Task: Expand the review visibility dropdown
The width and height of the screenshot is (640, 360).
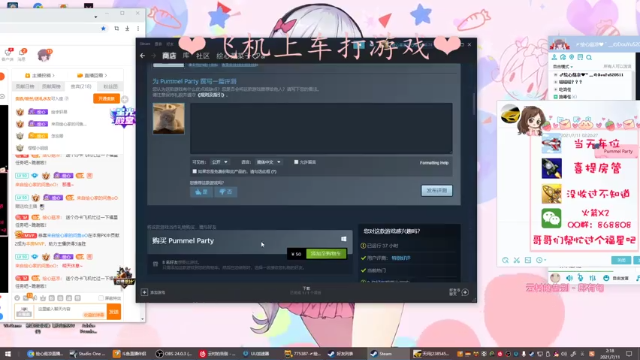Action: coord(220,162)
